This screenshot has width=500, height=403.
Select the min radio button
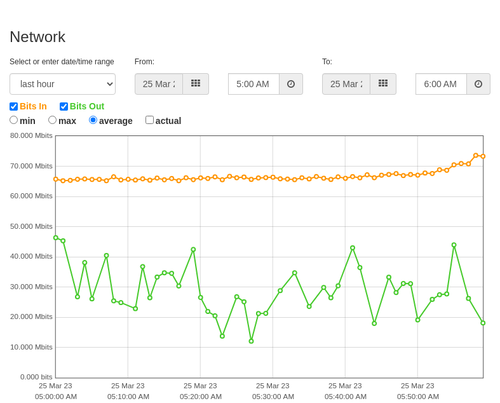coord(13,120)
